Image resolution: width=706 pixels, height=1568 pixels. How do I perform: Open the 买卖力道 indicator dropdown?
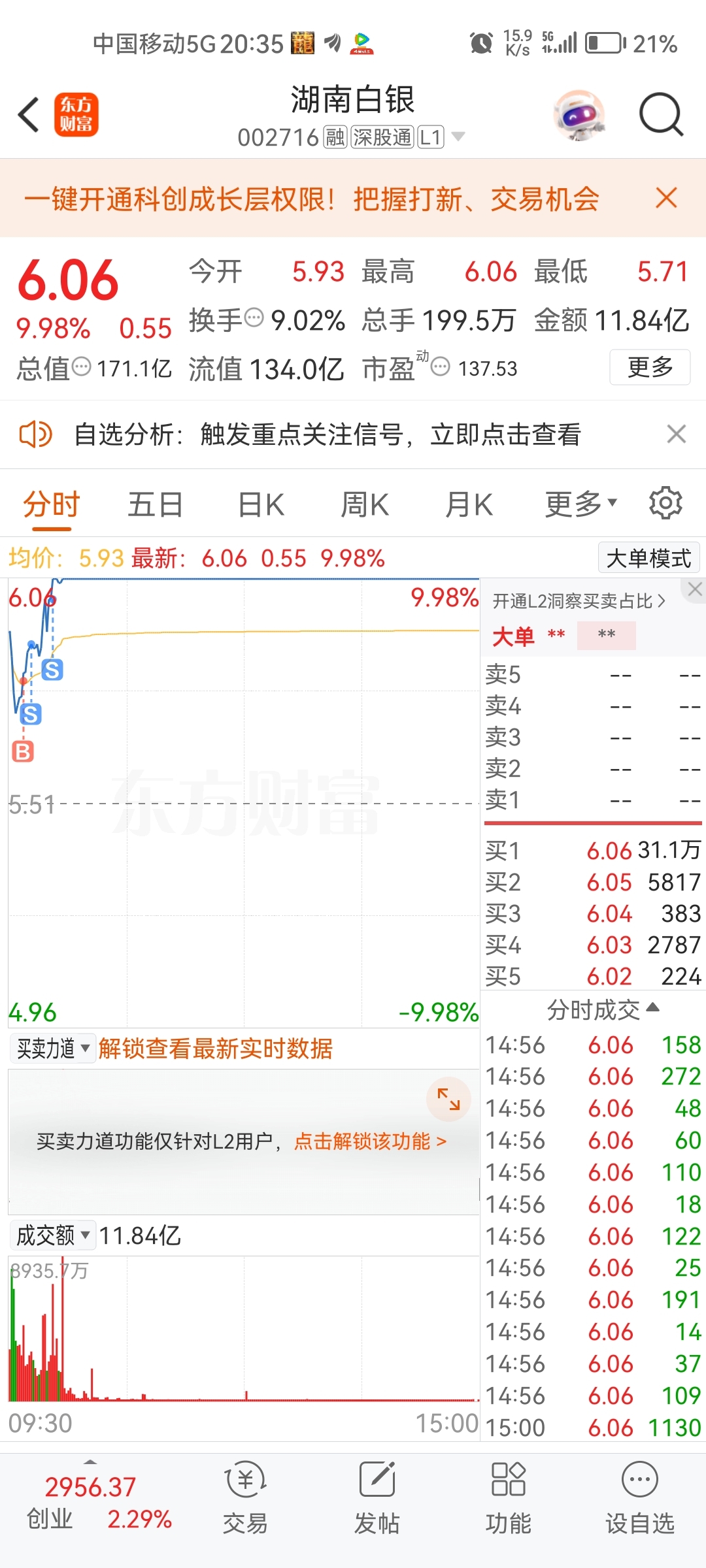pos(52,1049)
